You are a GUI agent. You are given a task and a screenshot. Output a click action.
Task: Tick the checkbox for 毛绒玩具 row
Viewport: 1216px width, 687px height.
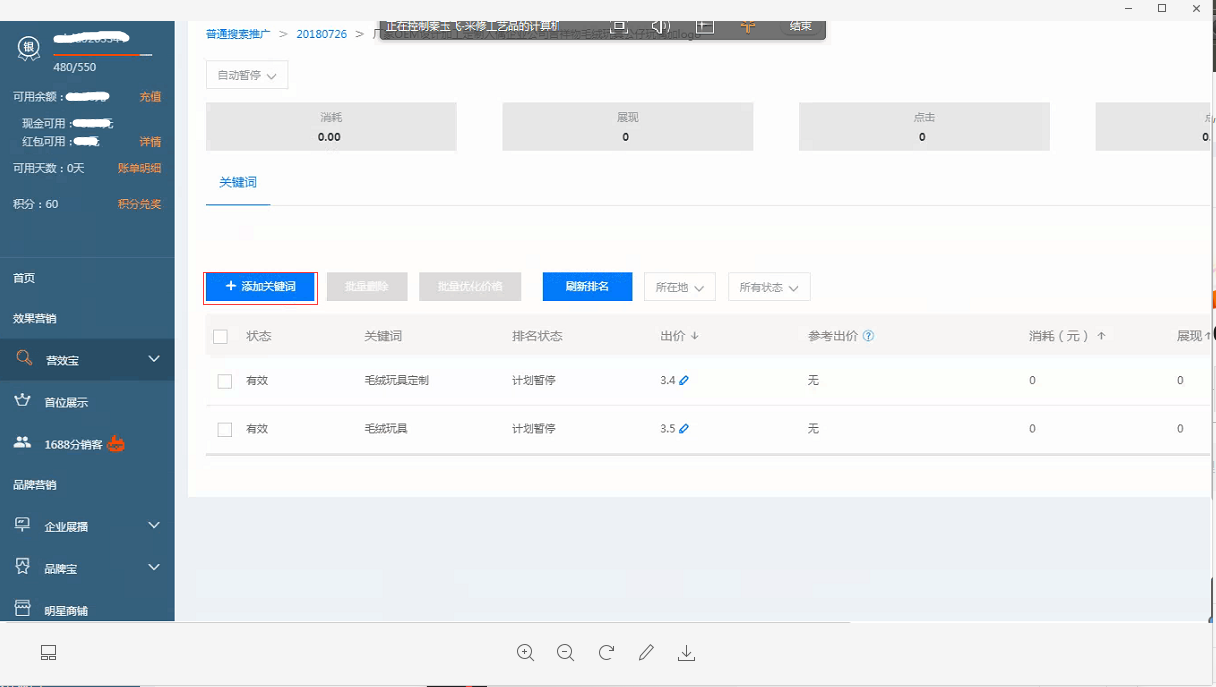coord(225,429)
